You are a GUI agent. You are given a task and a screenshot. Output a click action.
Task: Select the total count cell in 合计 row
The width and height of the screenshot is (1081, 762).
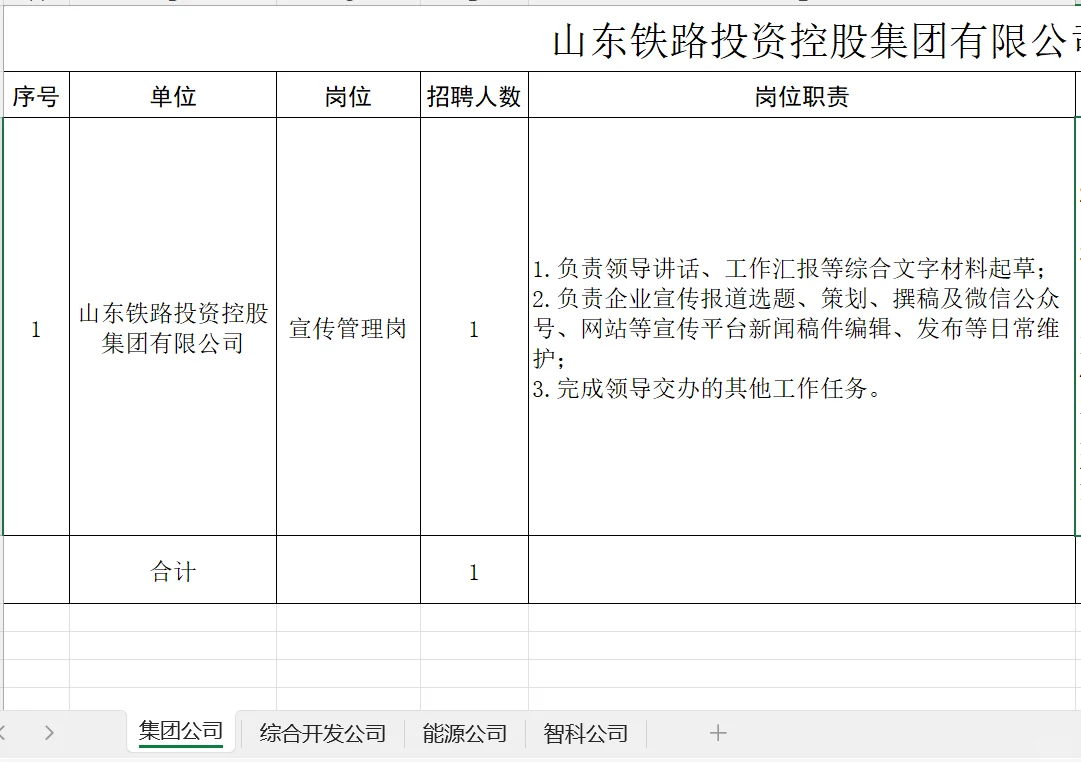[x=474, y=570]
